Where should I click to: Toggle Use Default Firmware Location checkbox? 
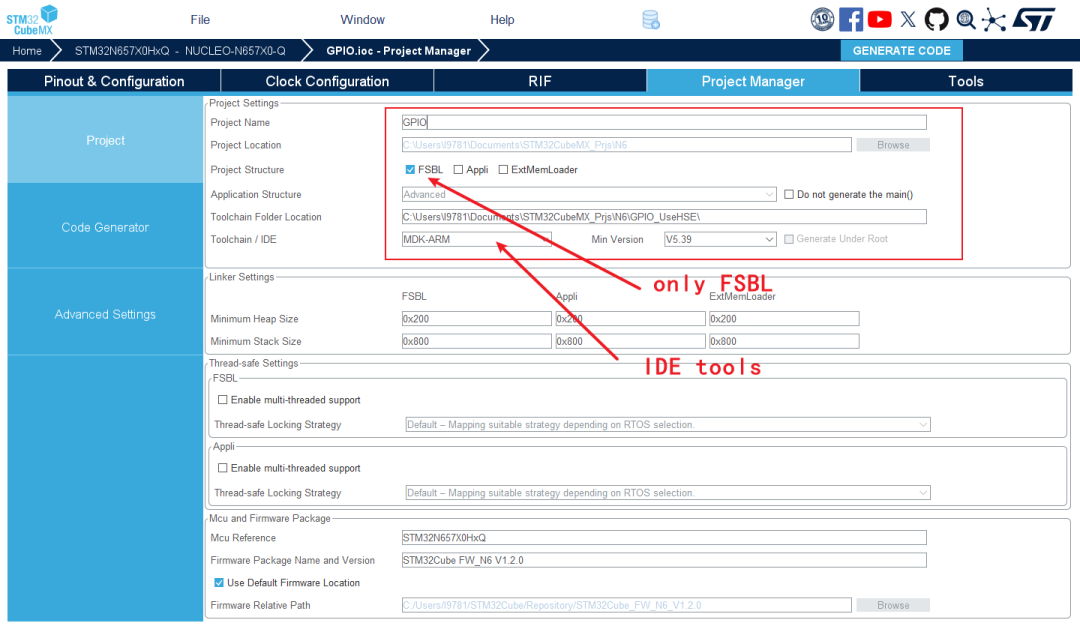(x=219, y=583)
